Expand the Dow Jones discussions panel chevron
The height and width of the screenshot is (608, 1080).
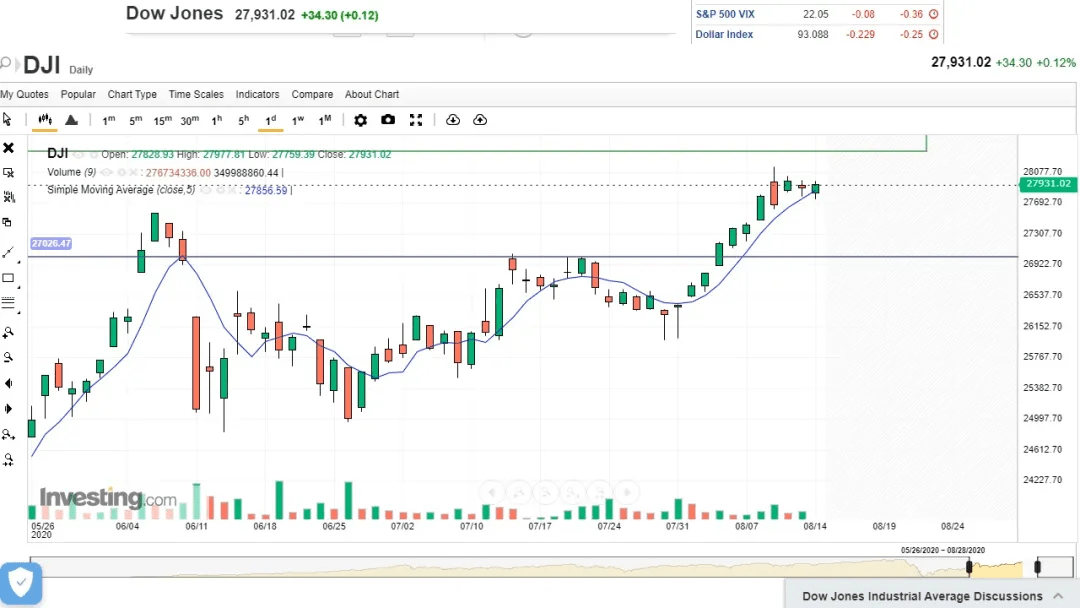click(1058, 596)
